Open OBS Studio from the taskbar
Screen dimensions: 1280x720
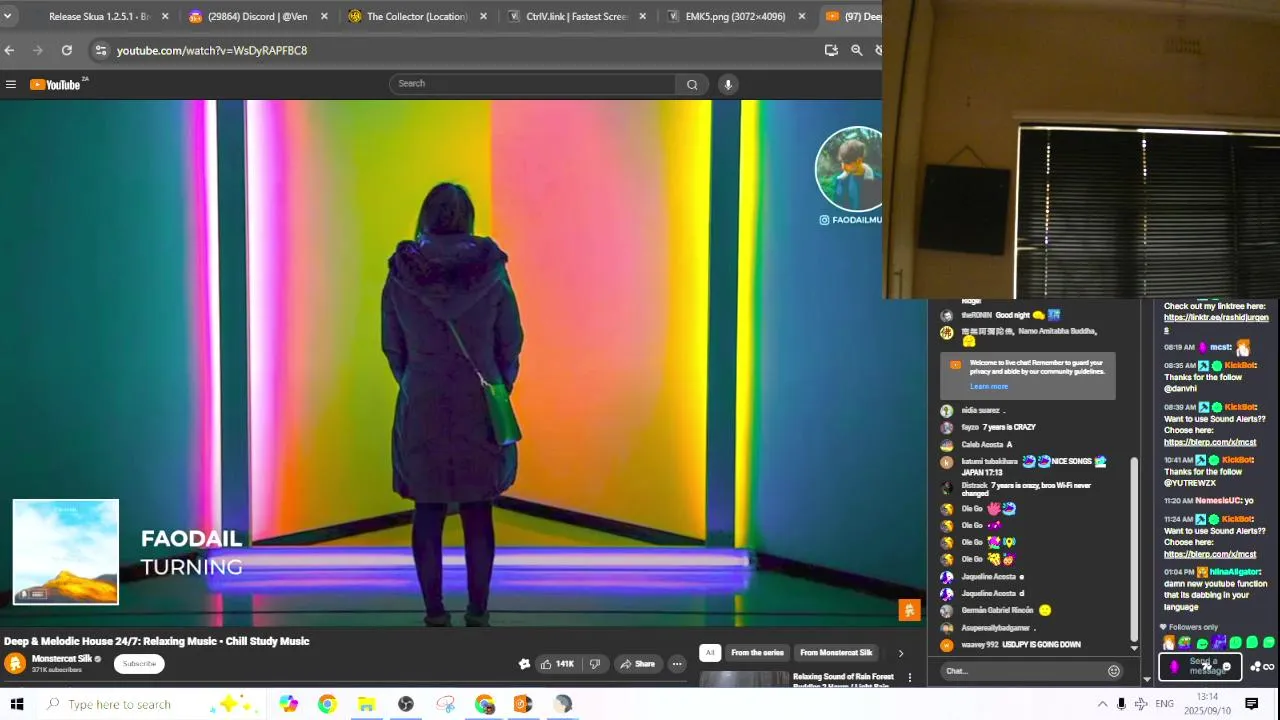(405, 704)
